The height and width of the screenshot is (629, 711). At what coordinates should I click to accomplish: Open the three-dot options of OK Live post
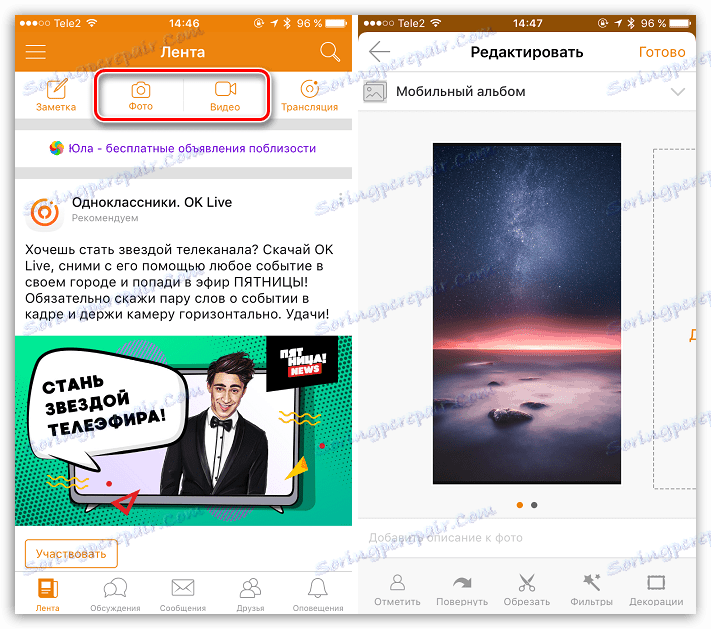pyautogui.click(x=341, y=200)
